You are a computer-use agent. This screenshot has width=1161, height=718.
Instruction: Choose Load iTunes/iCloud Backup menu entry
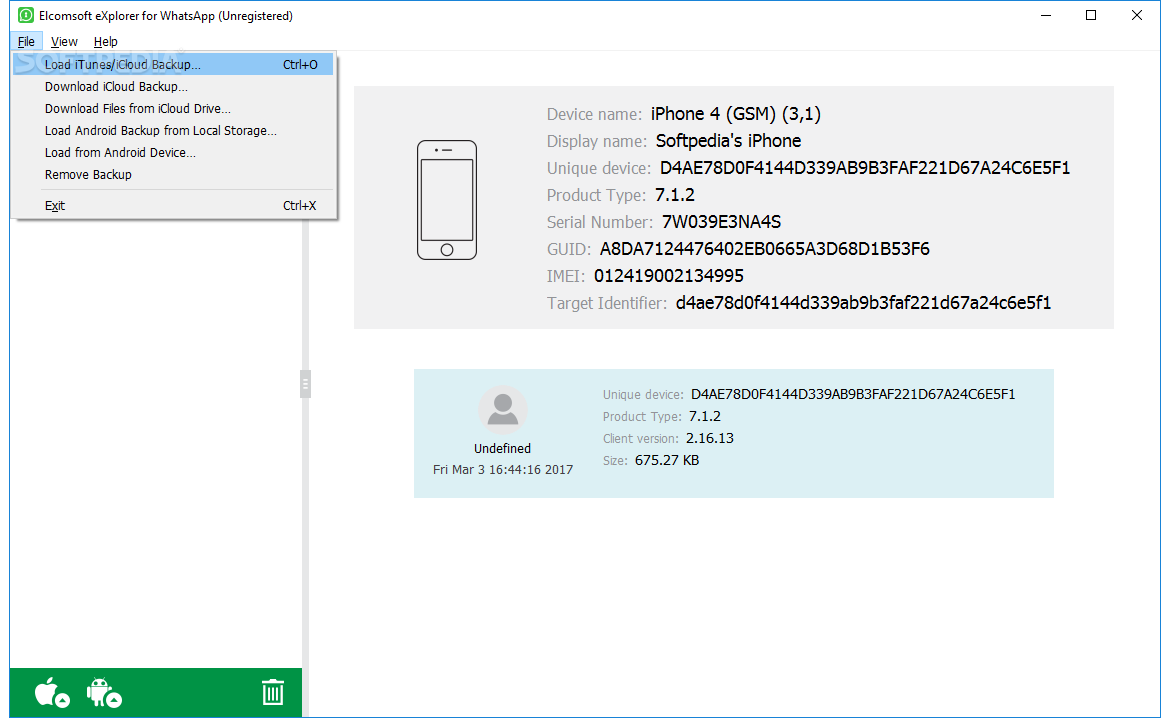coord(173,64)
